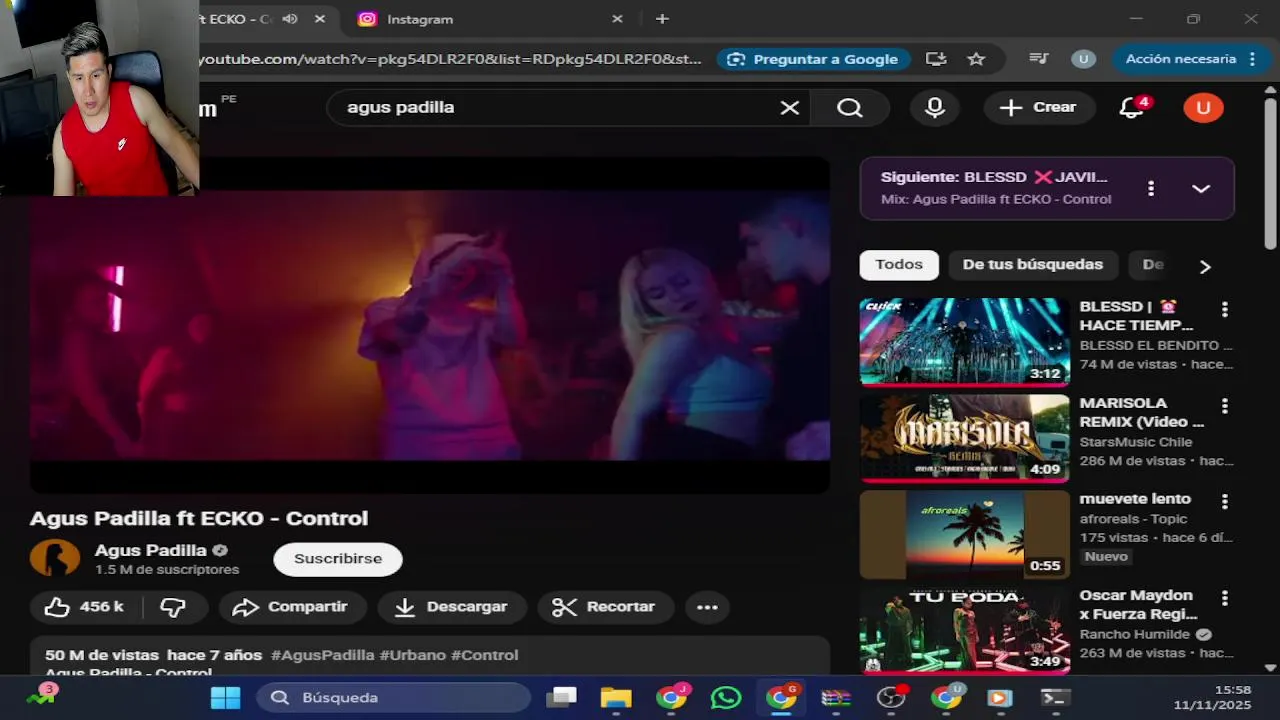Run search with the magnifier button
The width and height of the screenshot is (1280, 720).
850,107
